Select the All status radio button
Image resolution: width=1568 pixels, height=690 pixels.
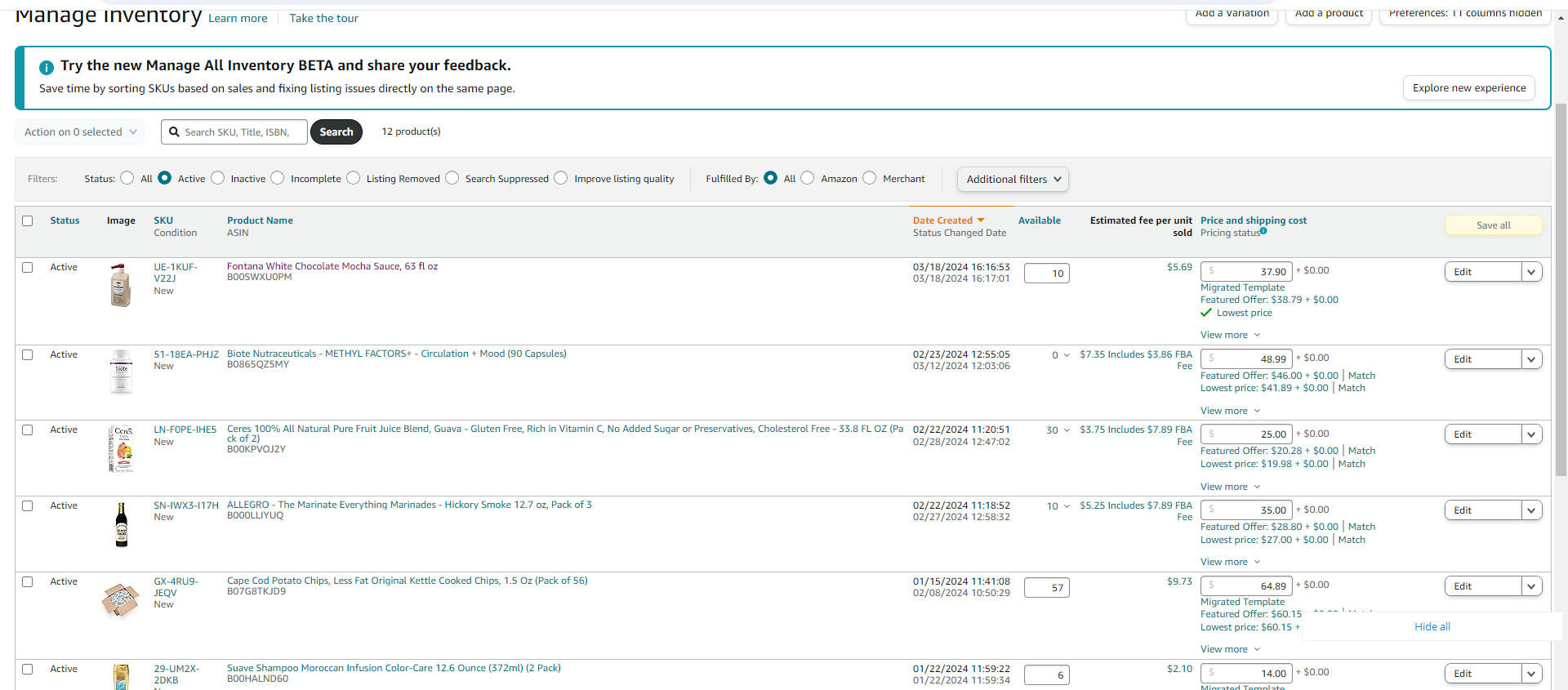(x=127, y=178)
